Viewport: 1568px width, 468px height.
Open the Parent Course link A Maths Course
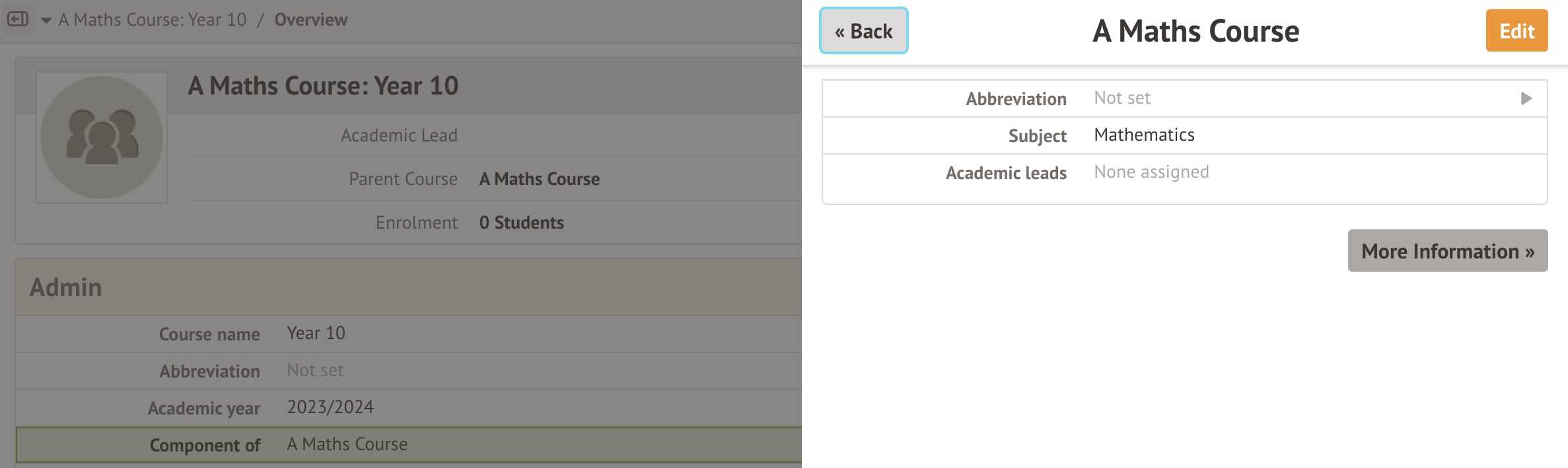[x=539, y=178]
